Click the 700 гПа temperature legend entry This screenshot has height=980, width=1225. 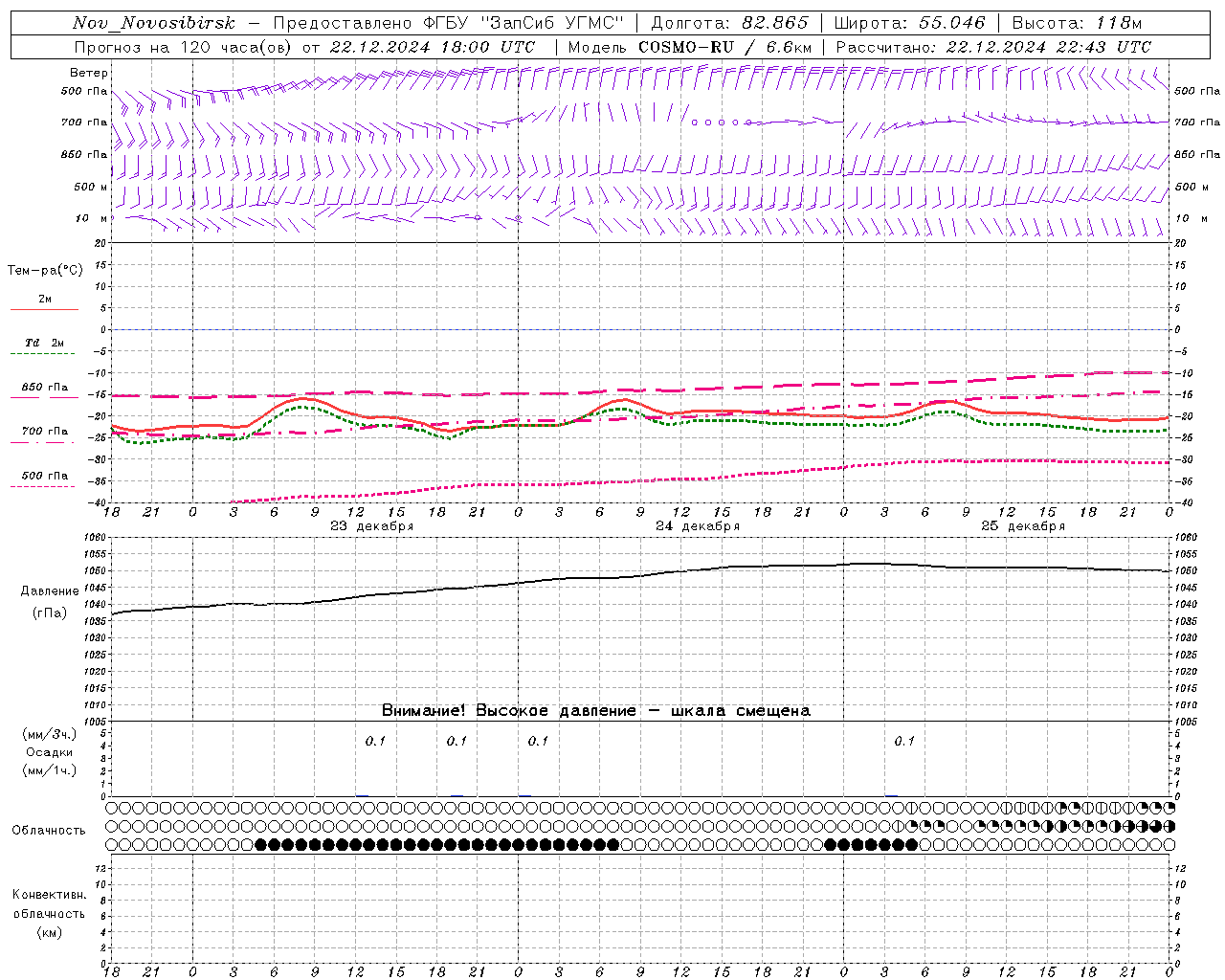click(x=45, y=432)
